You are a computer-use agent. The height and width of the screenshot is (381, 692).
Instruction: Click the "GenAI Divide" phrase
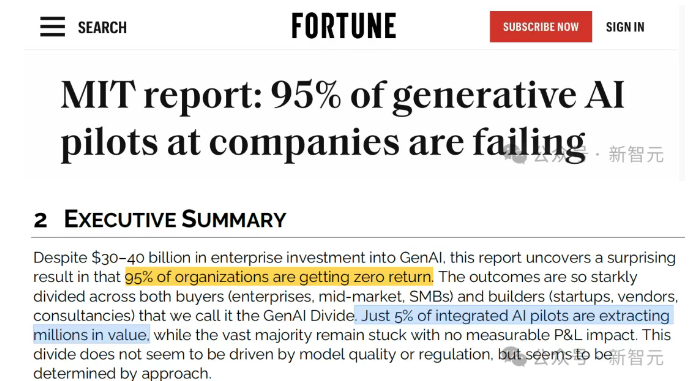point(309,316)
